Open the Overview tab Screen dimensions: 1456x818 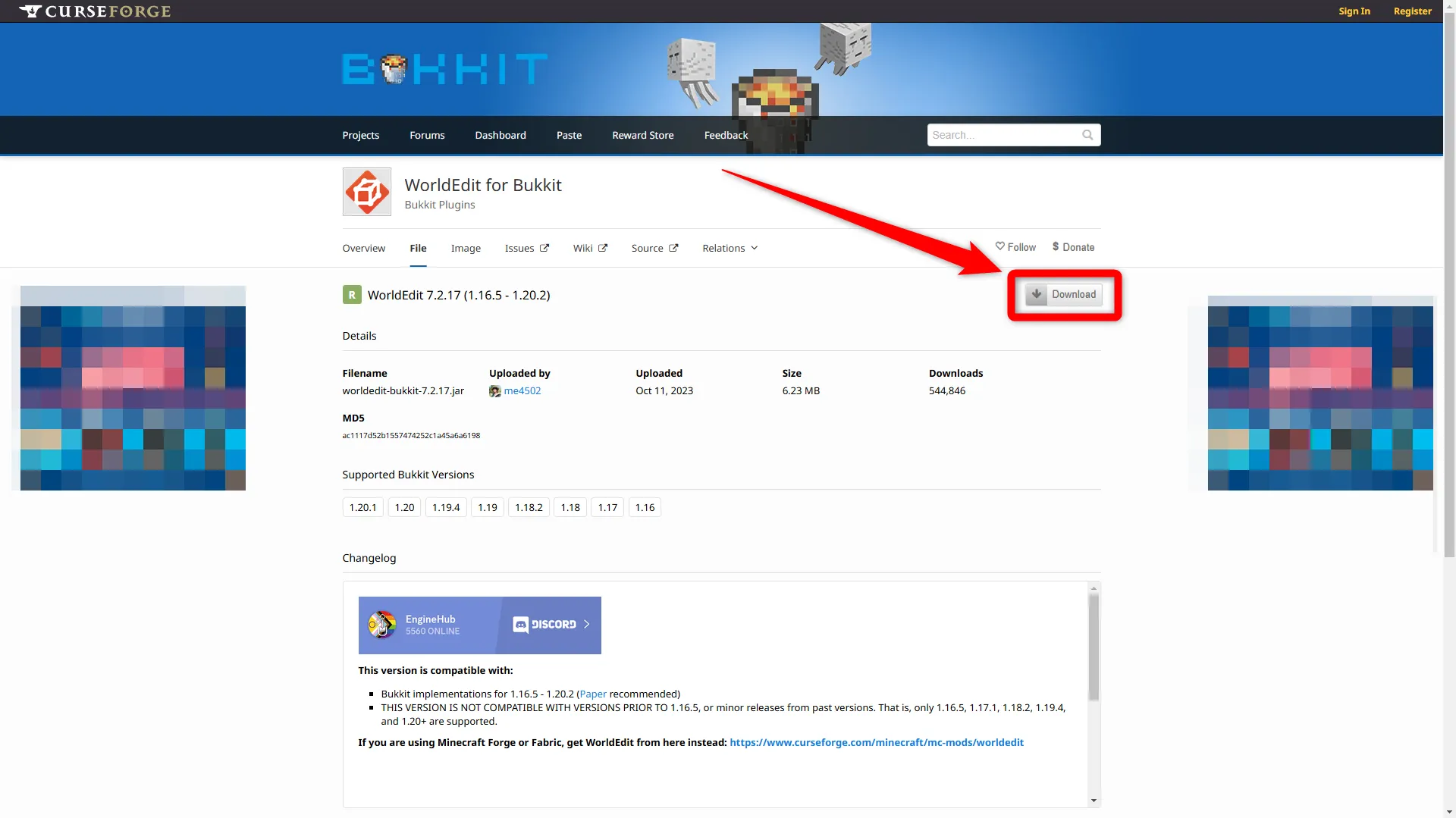pos(364,248)
